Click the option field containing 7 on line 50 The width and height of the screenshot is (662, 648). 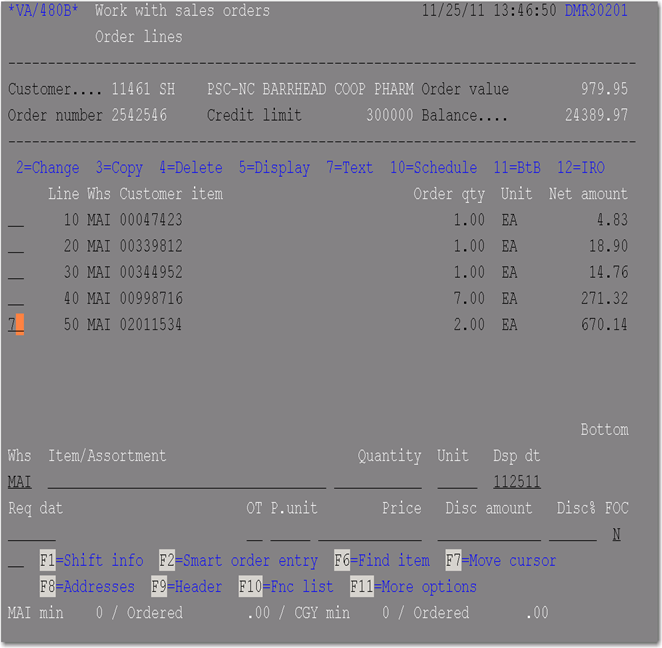point(16,325)
